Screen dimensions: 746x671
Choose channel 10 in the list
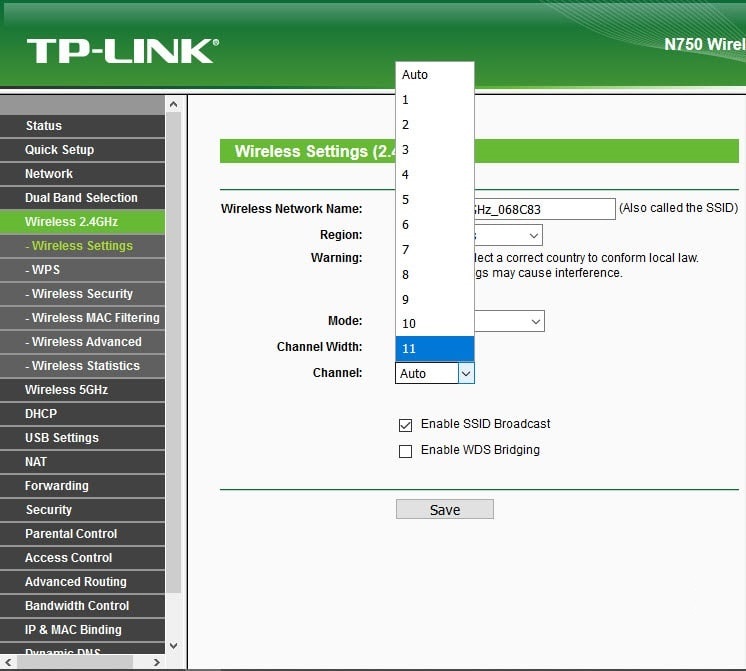tap(435, 324)
